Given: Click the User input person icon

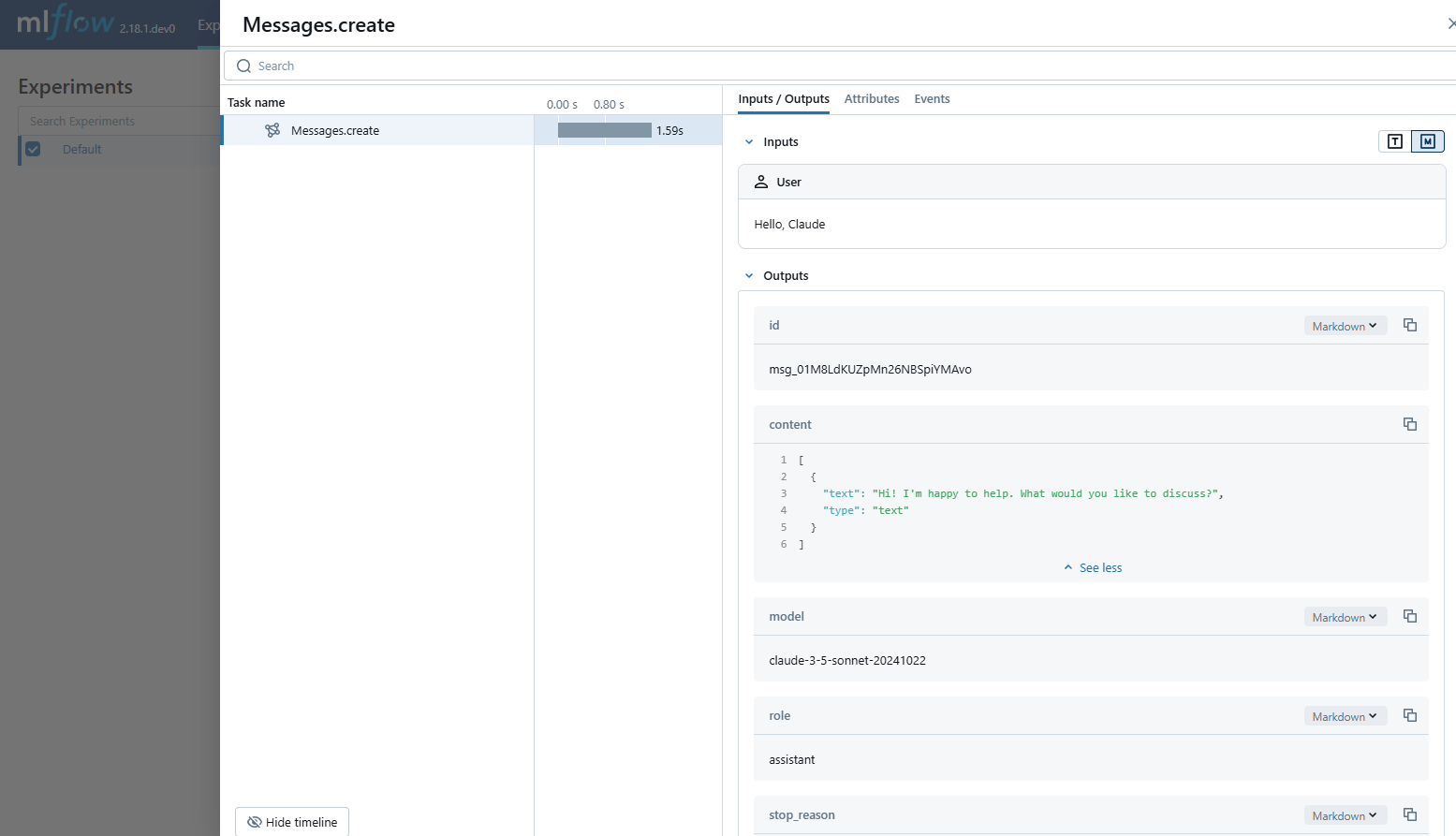Looking at the screenshot, I should tap(761, 182).
